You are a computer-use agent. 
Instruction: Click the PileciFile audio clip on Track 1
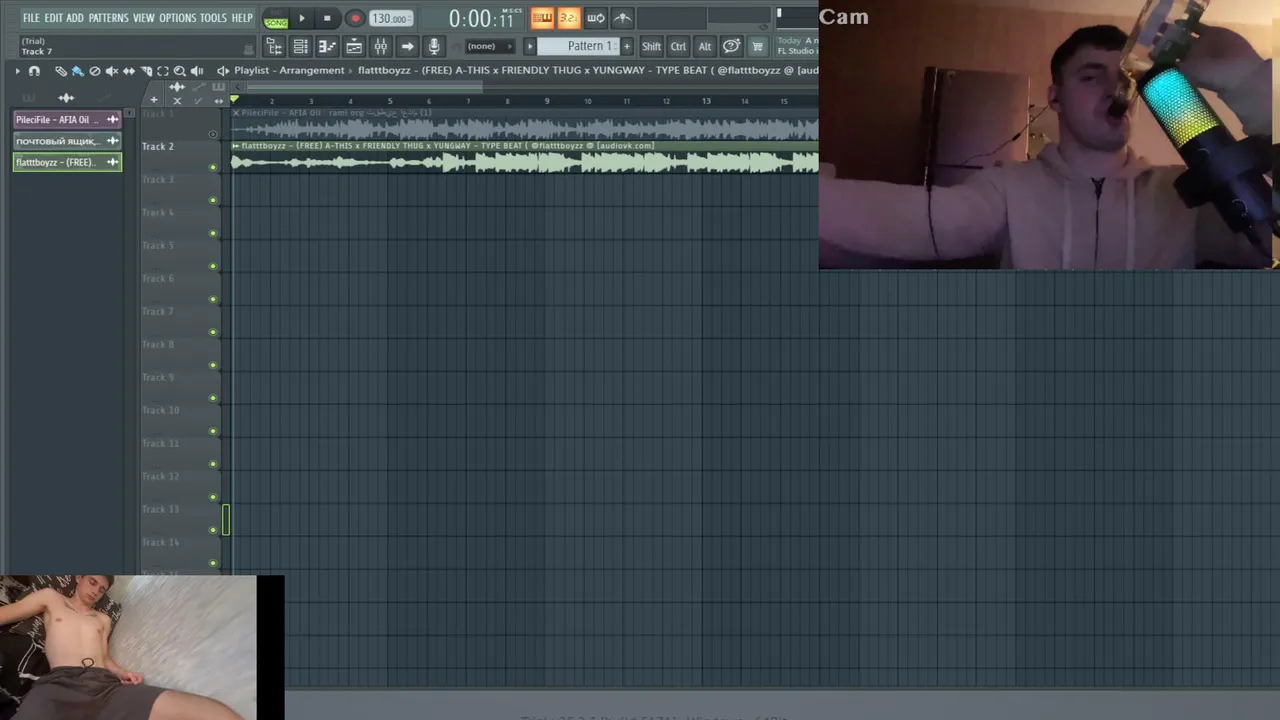click(525, 124)
